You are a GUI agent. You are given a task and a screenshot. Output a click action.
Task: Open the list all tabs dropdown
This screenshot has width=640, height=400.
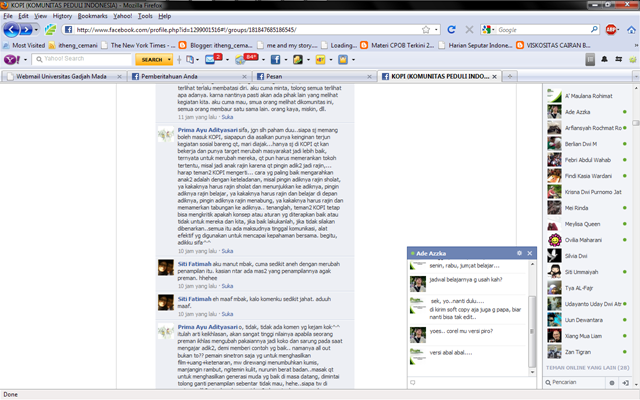click(636, 76)
